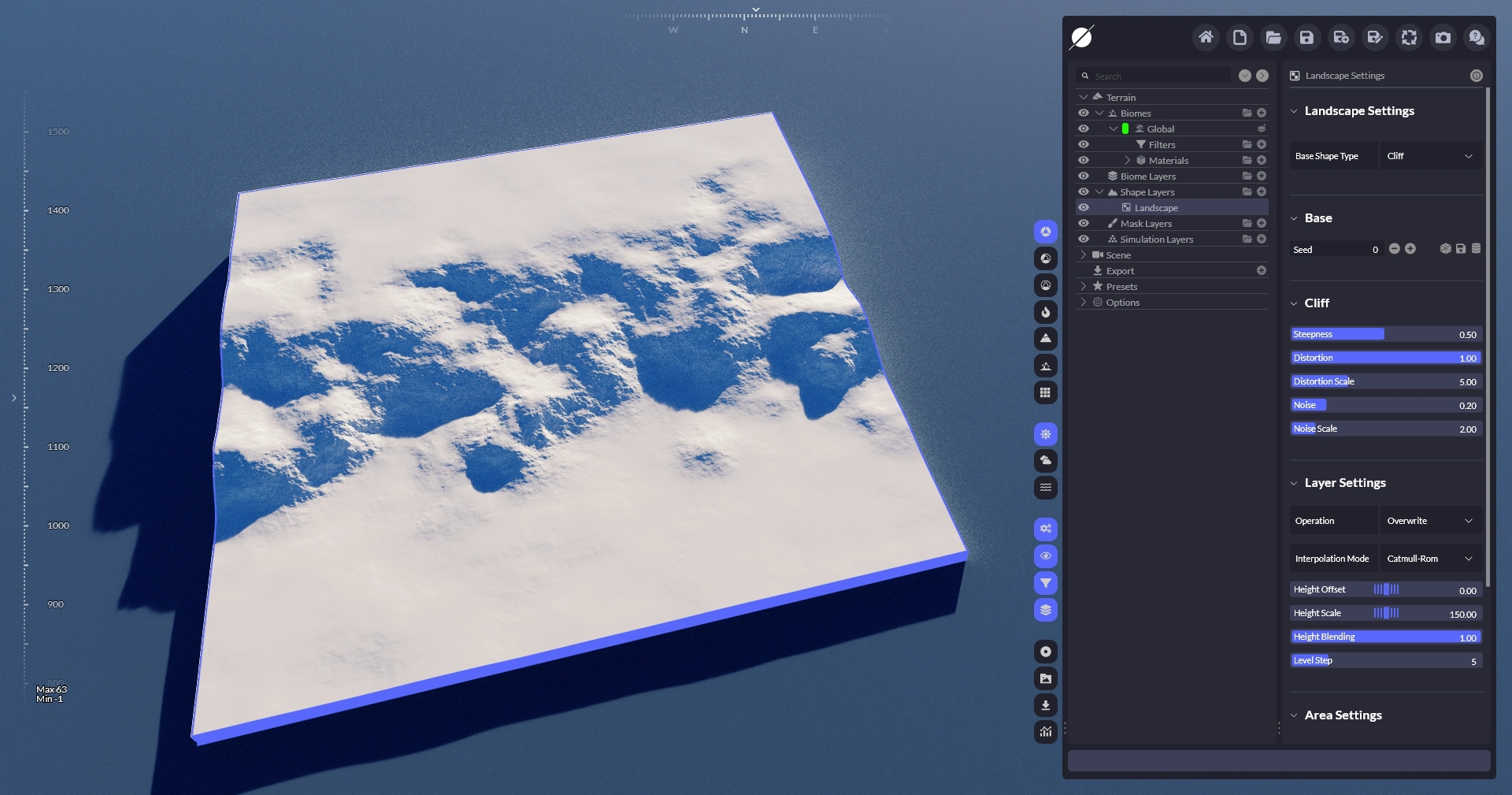
Task: Select Biome Layers in the tree
Action: pyautogui.click(x=1147, y=176)
